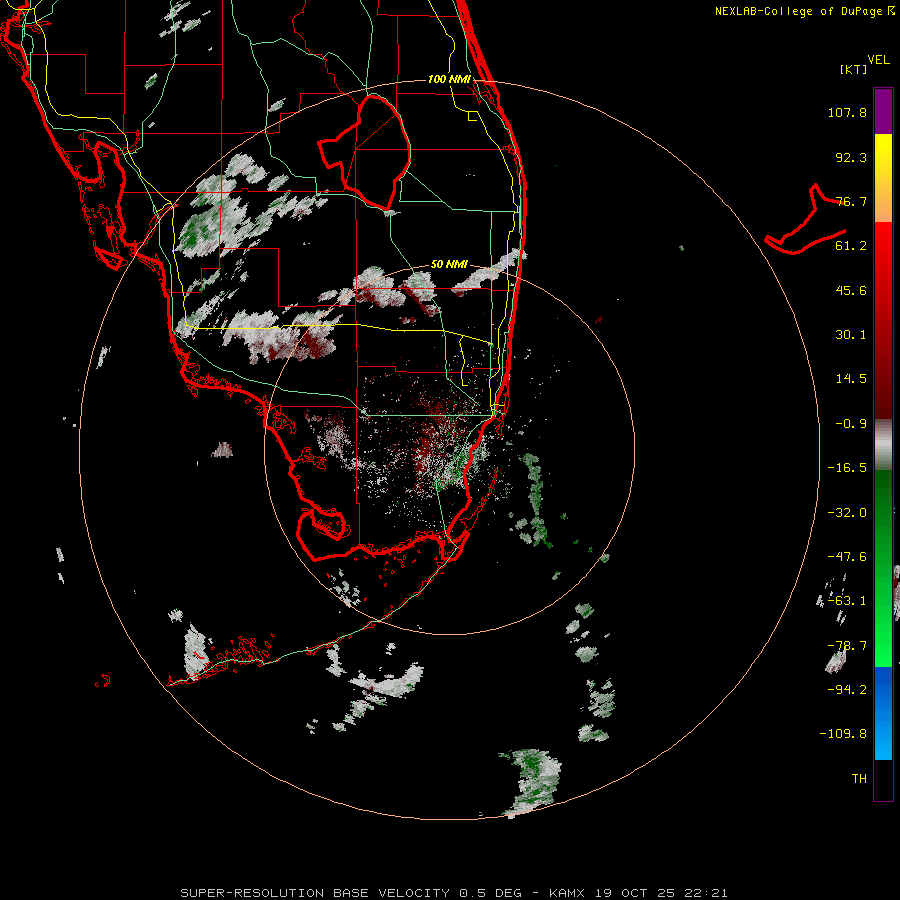This screenshot has height=900, width=900.
Task: Click the 61.2 velocity scale value
Action: click(851, 246)
